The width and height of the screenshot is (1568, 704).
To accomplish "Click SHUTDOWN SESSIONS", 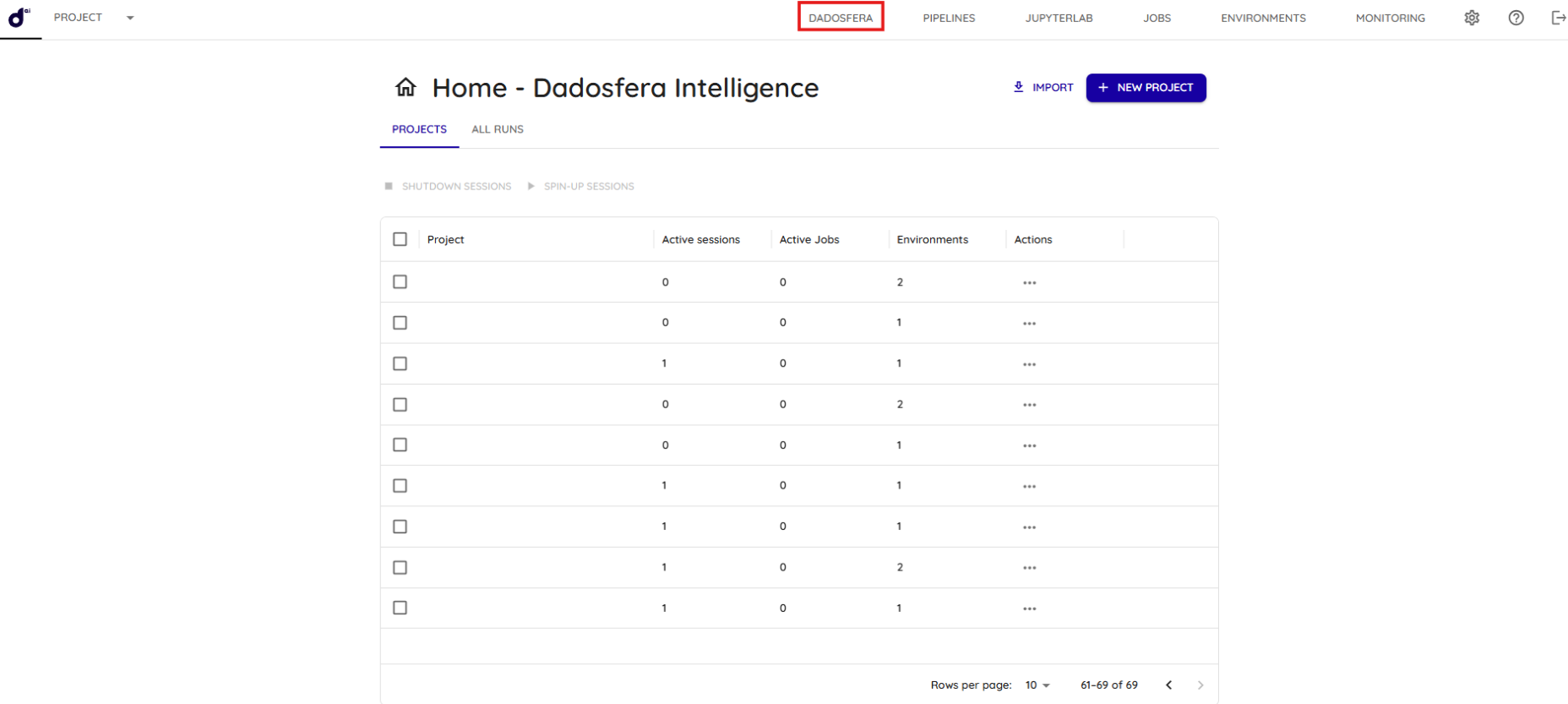I will tap(449, 186).
